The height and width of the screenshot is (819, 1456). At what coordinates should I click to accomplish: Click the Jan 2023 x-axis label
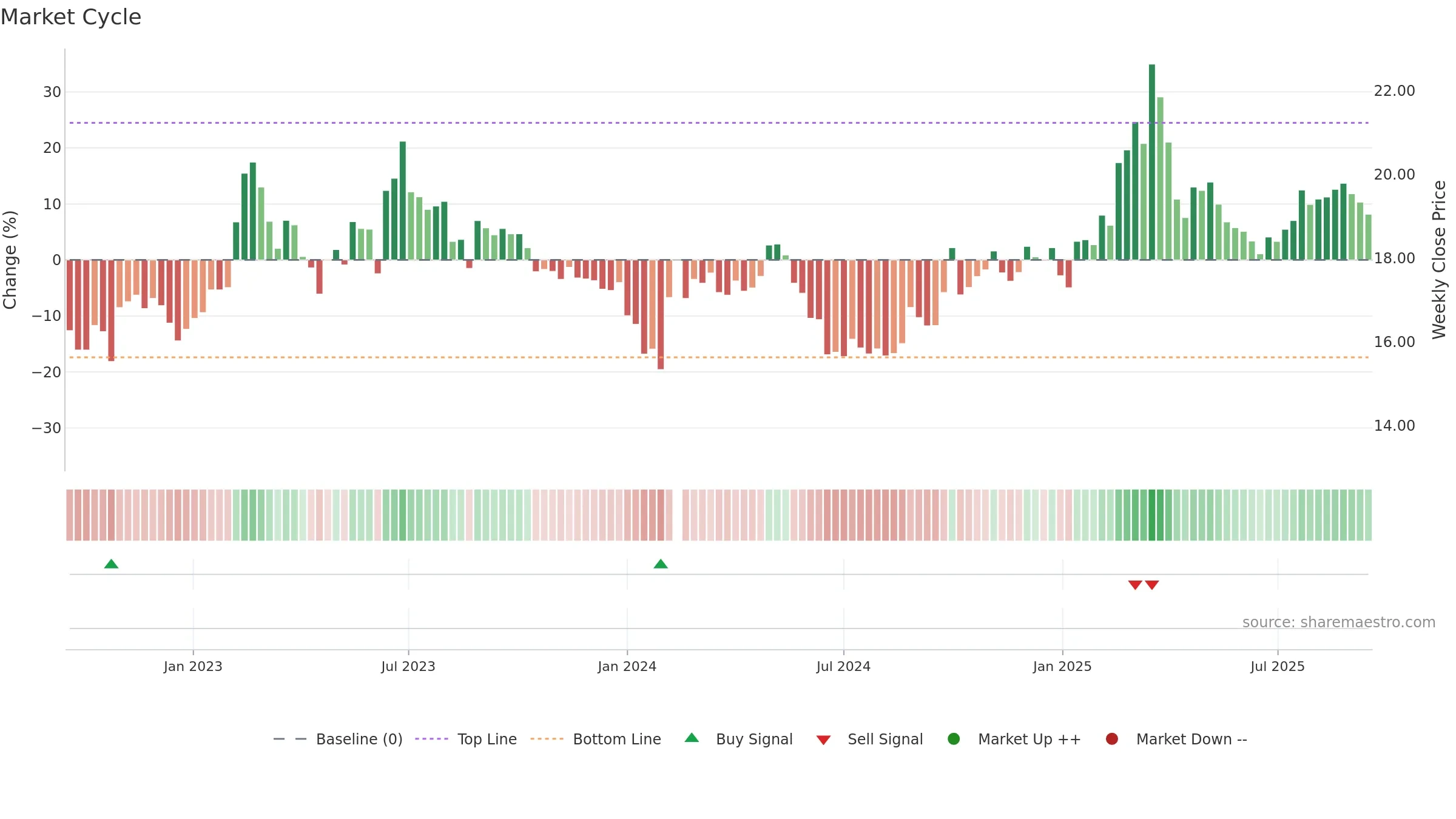[193, 666]
